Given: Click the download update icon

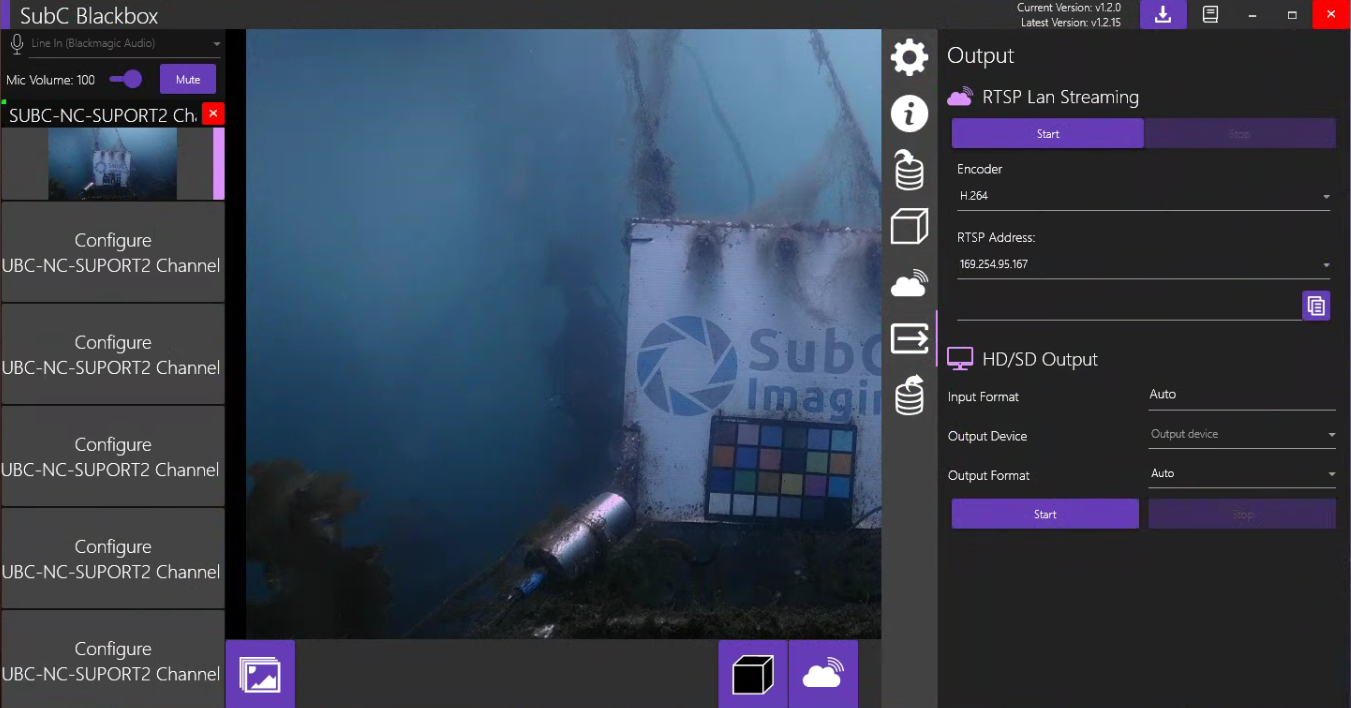Looking at the screenshot, I should coord(1163,15).
